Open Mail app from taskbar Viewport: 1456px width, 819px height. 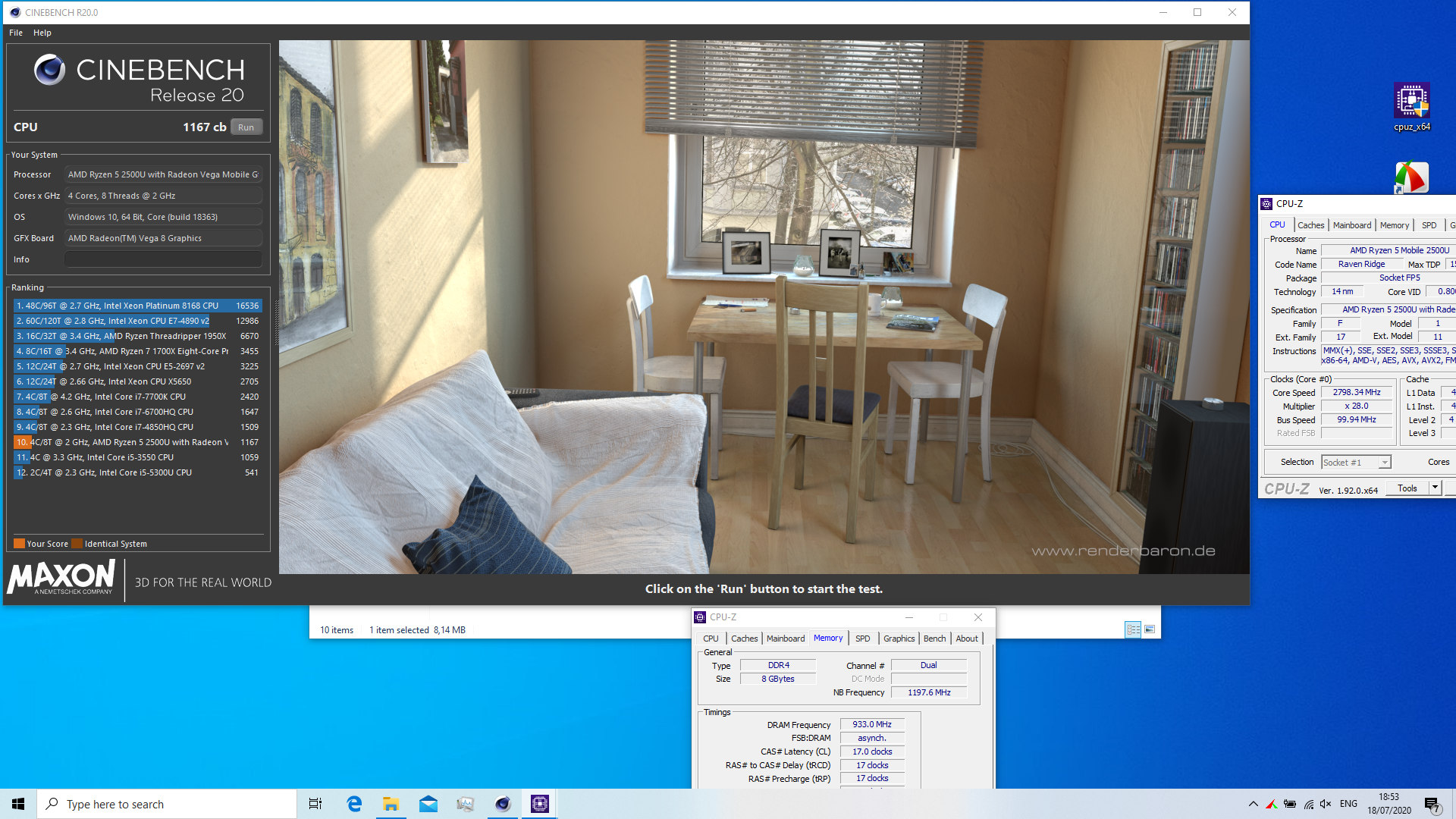coord(428,804)
